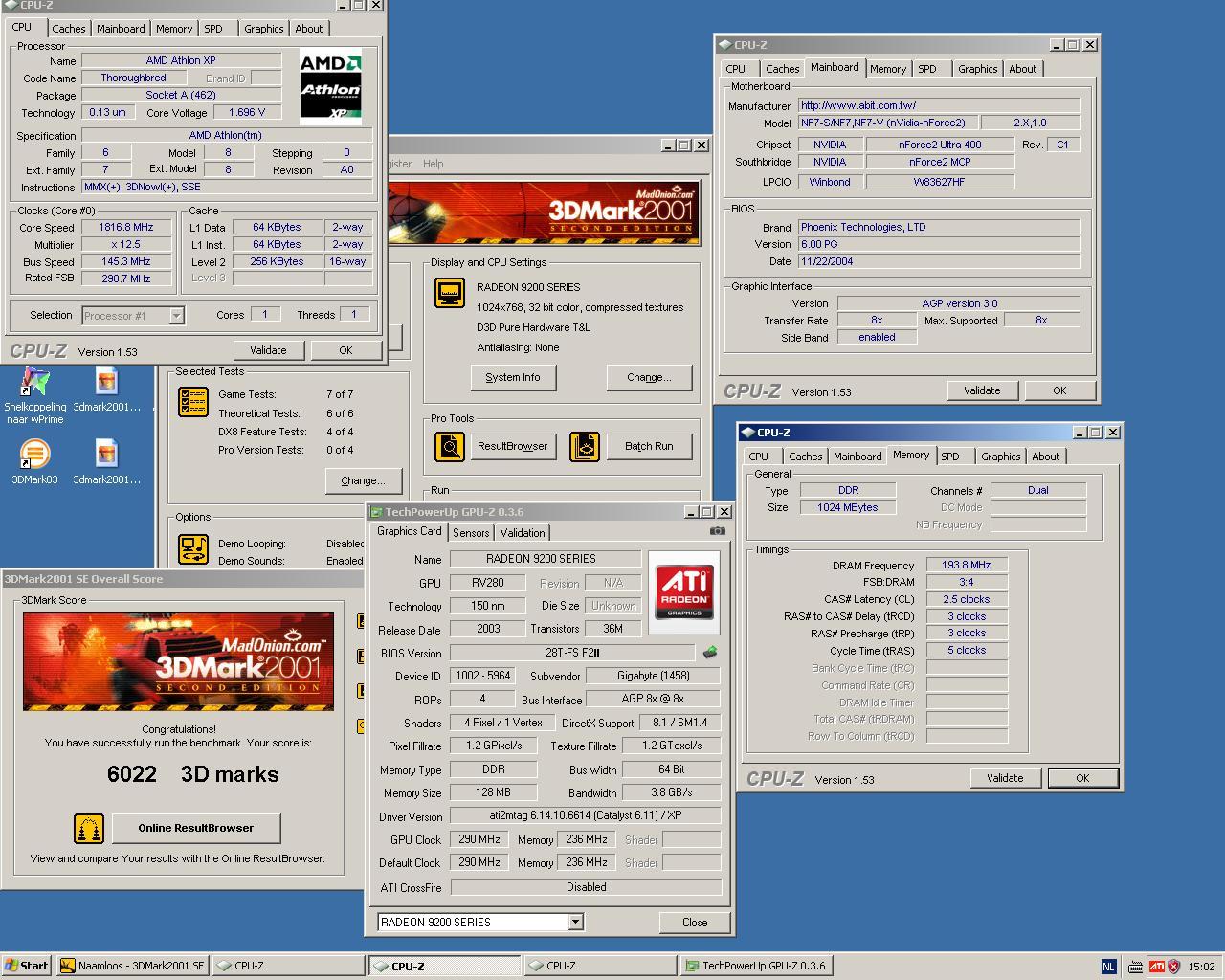Click the taskbar clock showing 15:02

pyautogui.click(x=1201, y=967)
